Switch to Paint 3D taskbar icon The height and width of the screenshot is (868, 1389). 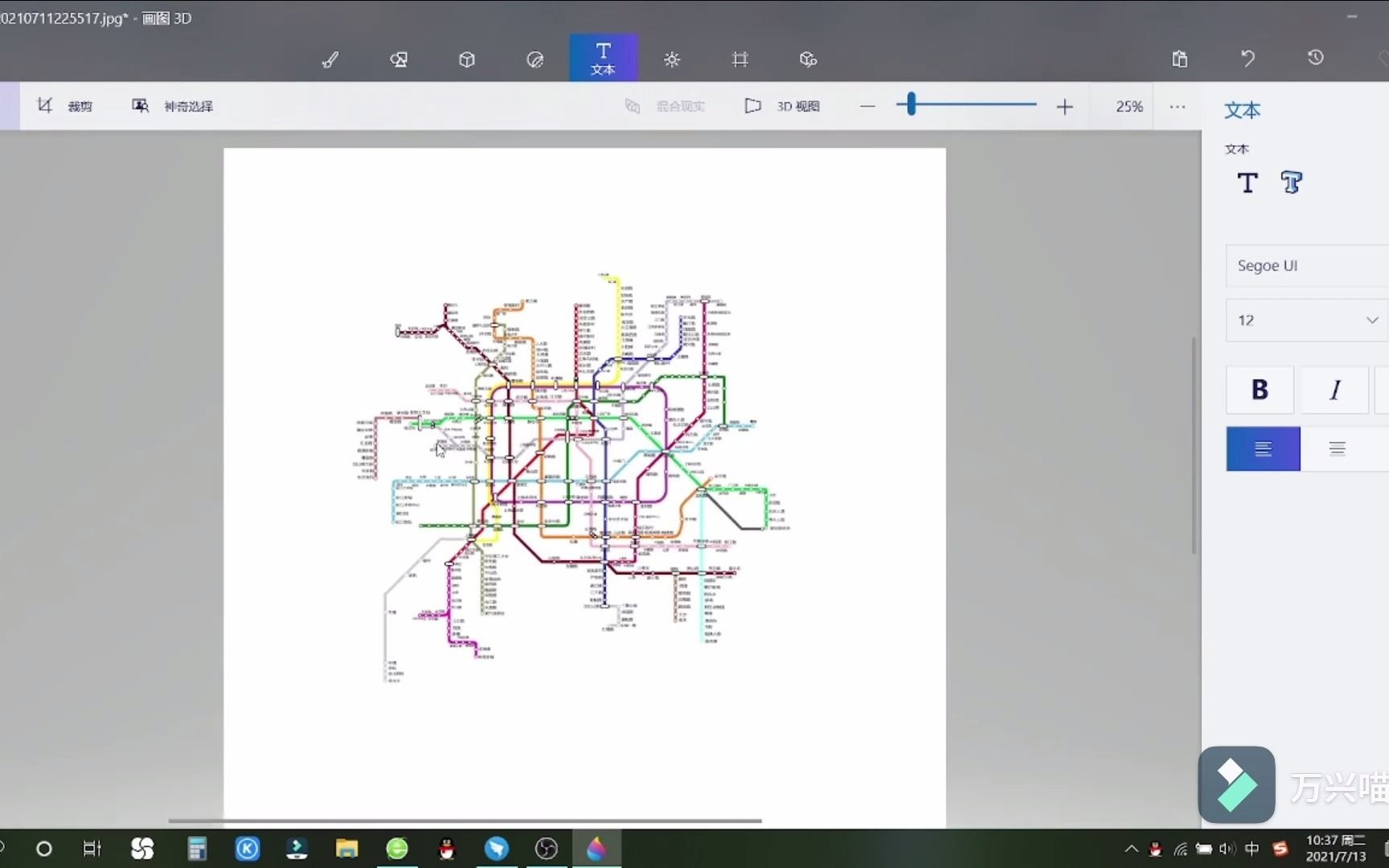click(x=596, y=849)
